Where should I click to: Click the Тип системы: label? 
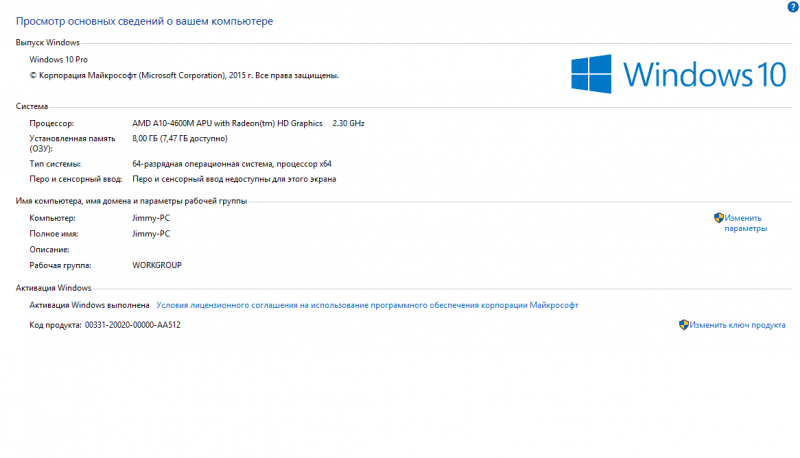coord(55,164)
